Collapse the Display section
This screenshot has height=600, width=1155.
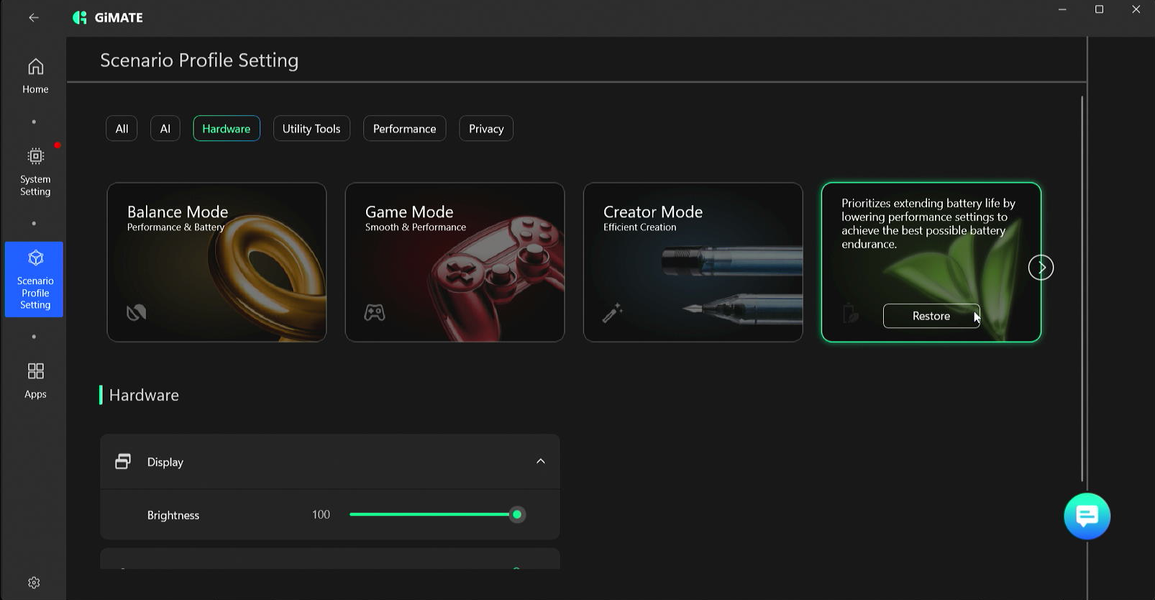click(x=540, y=462)
